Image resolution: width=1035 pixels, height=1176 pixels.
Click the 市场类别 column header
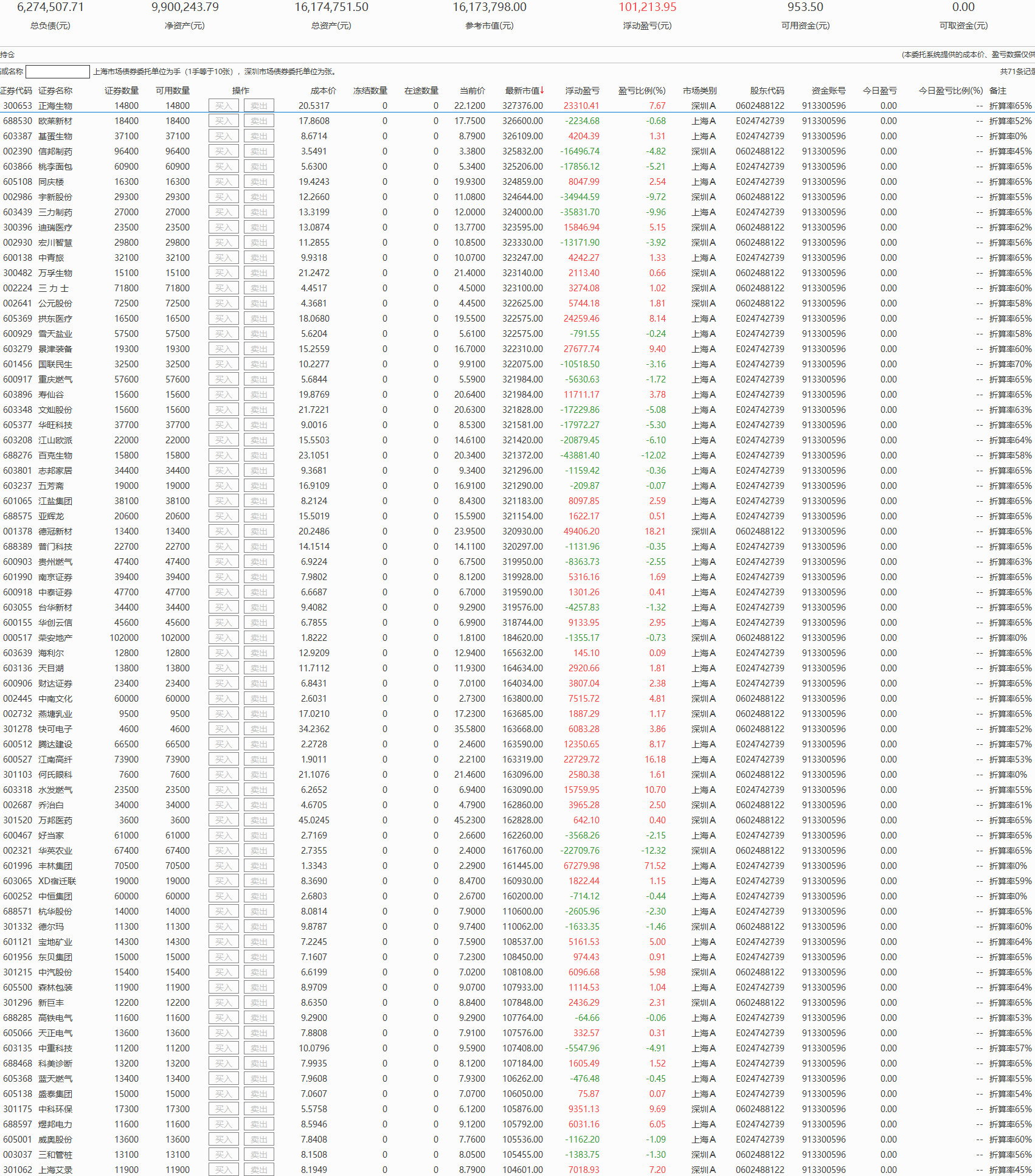pyautogui.click(x=700, y=91)
